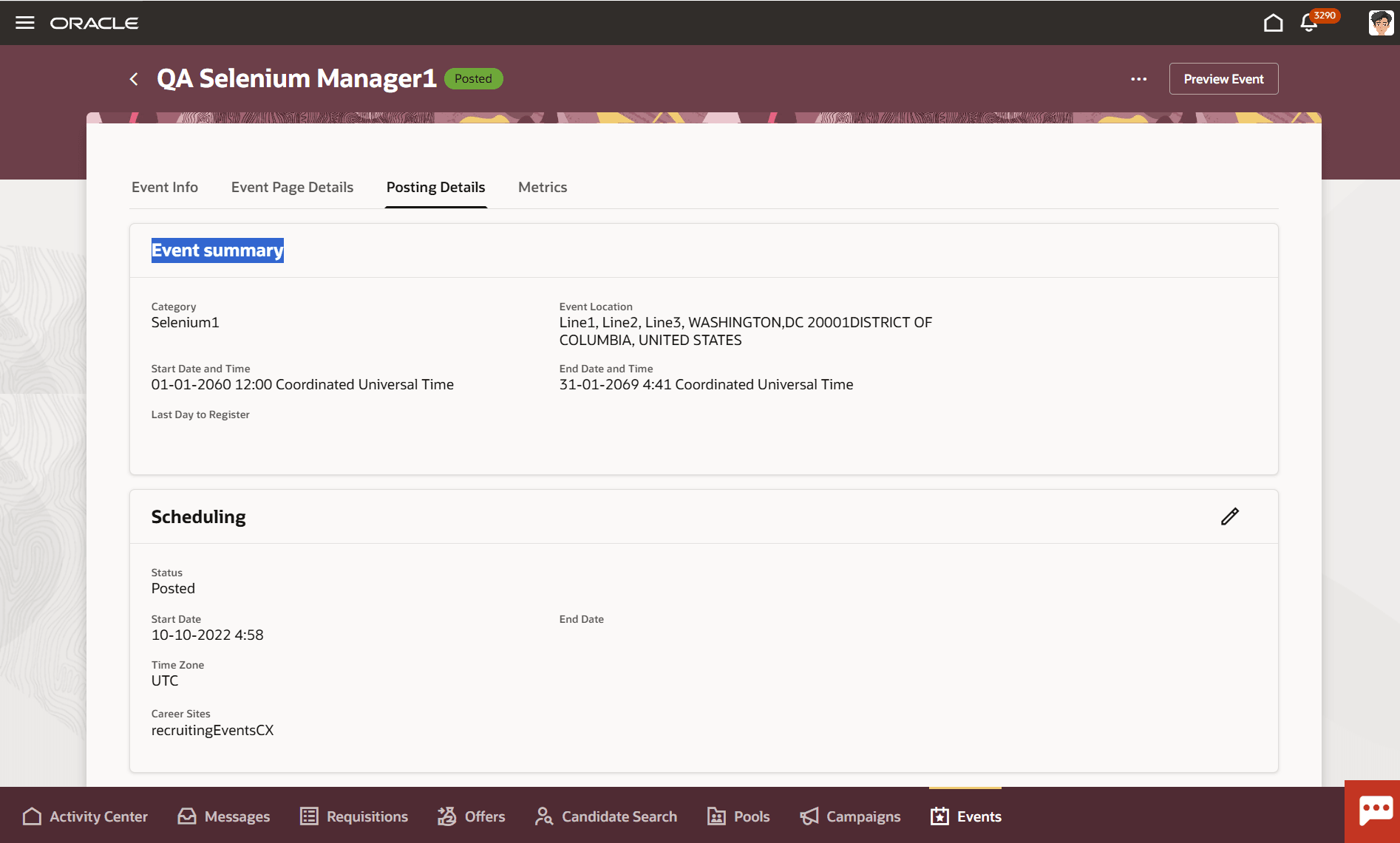The width and height of the screenshot is (1400, 843).
Task: Click the Posted value under Status
Action: [173, 589]
